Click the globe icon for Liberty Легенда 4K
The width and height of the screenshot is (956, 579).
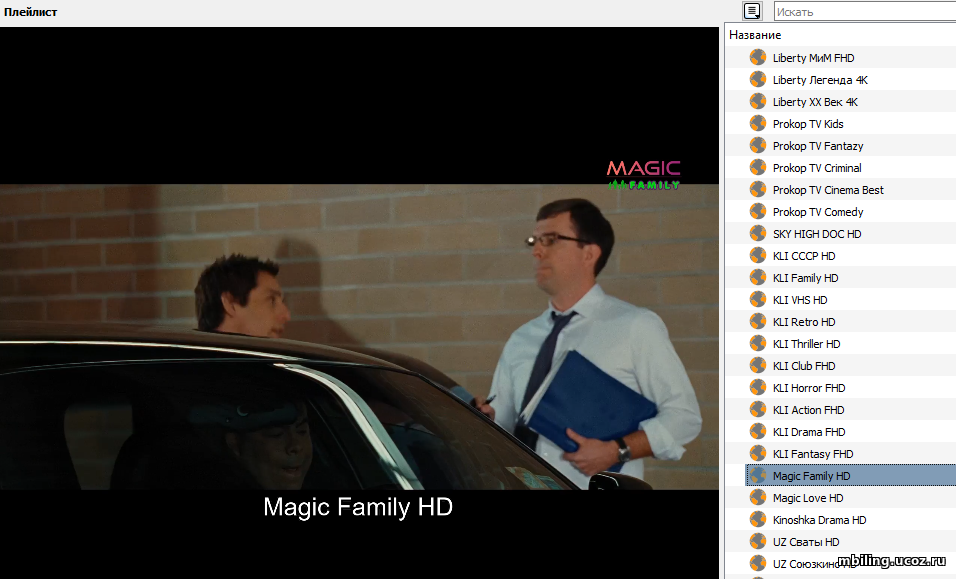point(758,79)
